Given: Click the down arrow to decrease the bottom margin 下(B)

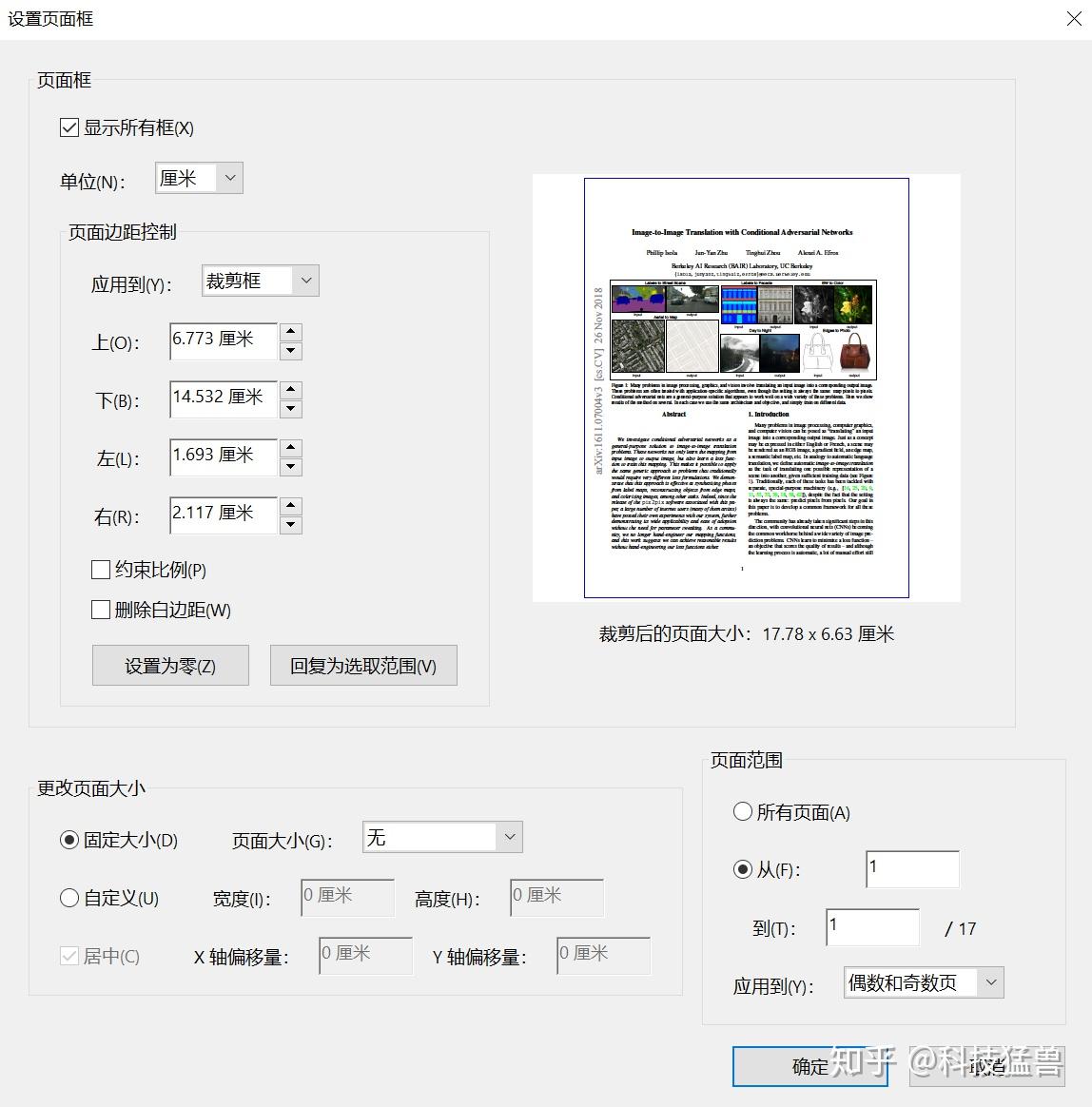Looking at the screenshot, I should coord(290,409).
